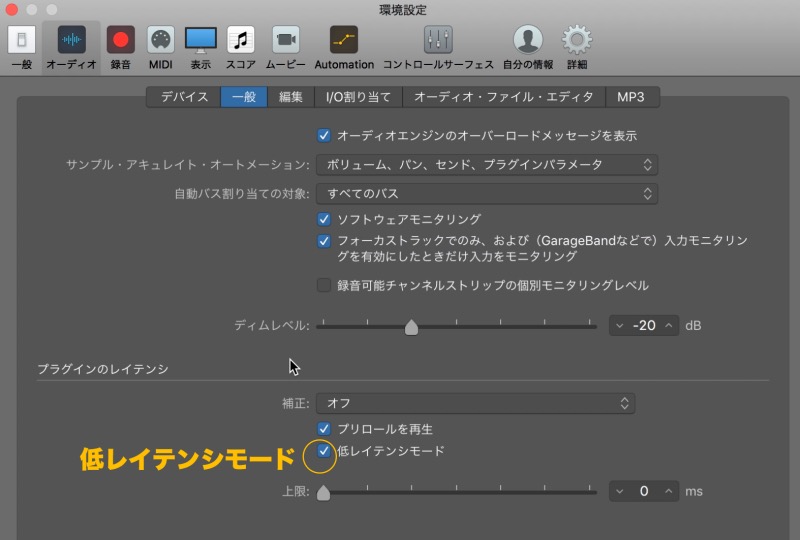Open the スコア music note icon
The width and height of the screenshot is (800, 540).
point(241,40)
